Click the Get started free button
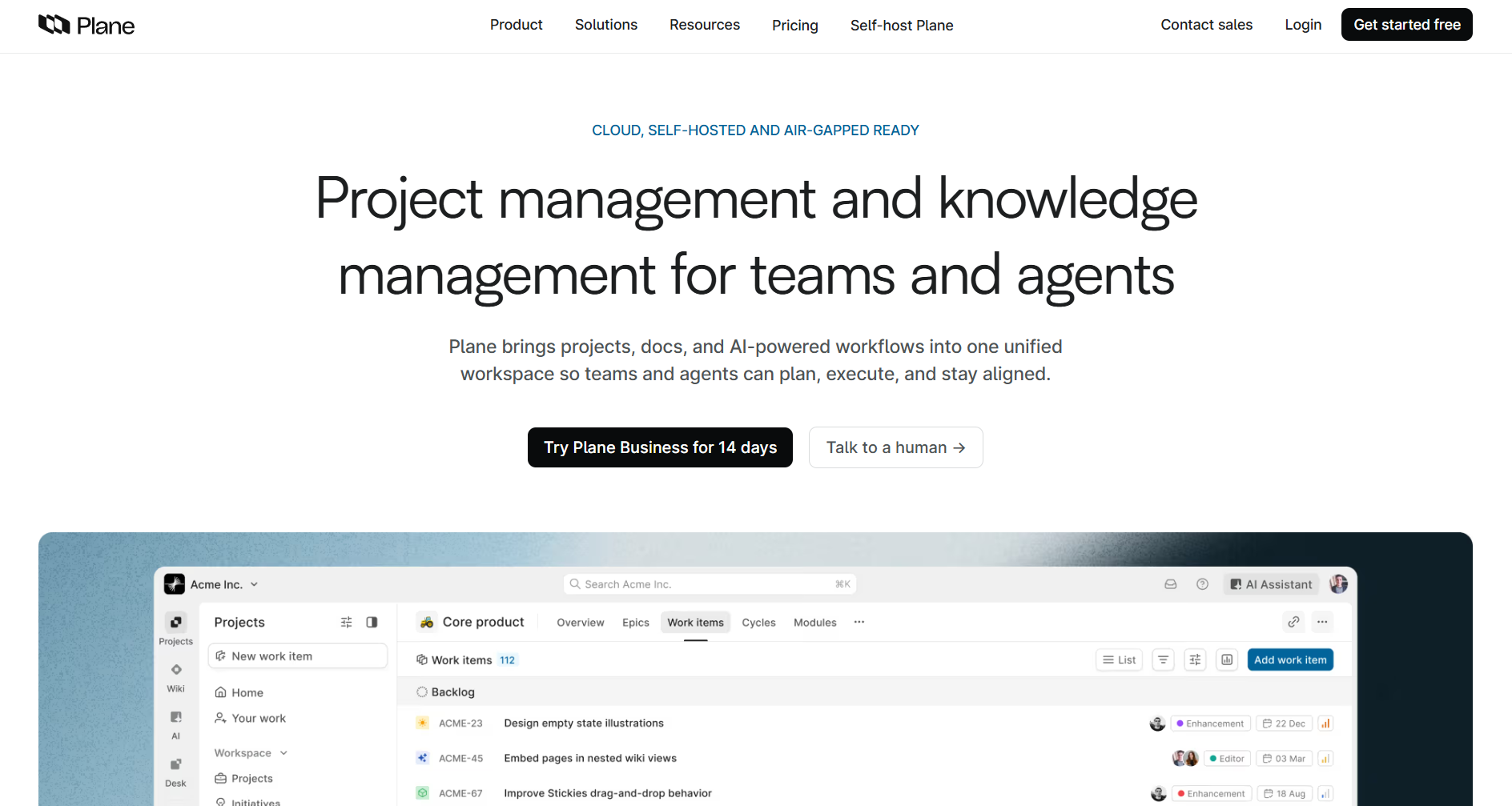 tap(1407, 25)
